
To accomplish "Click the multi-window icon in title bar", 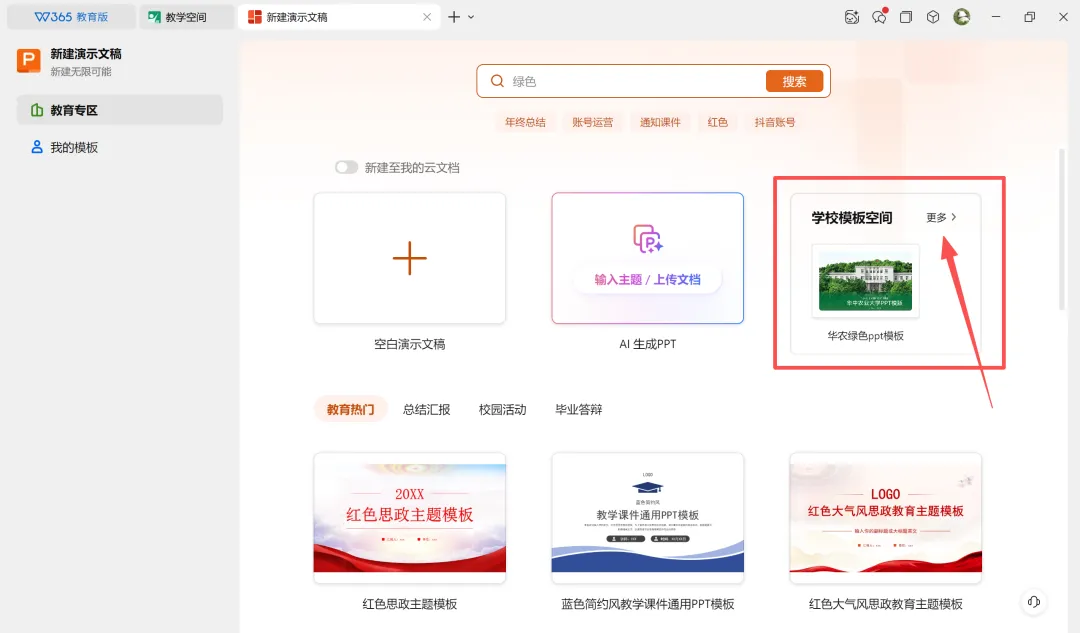I will (x=906, y=17).
